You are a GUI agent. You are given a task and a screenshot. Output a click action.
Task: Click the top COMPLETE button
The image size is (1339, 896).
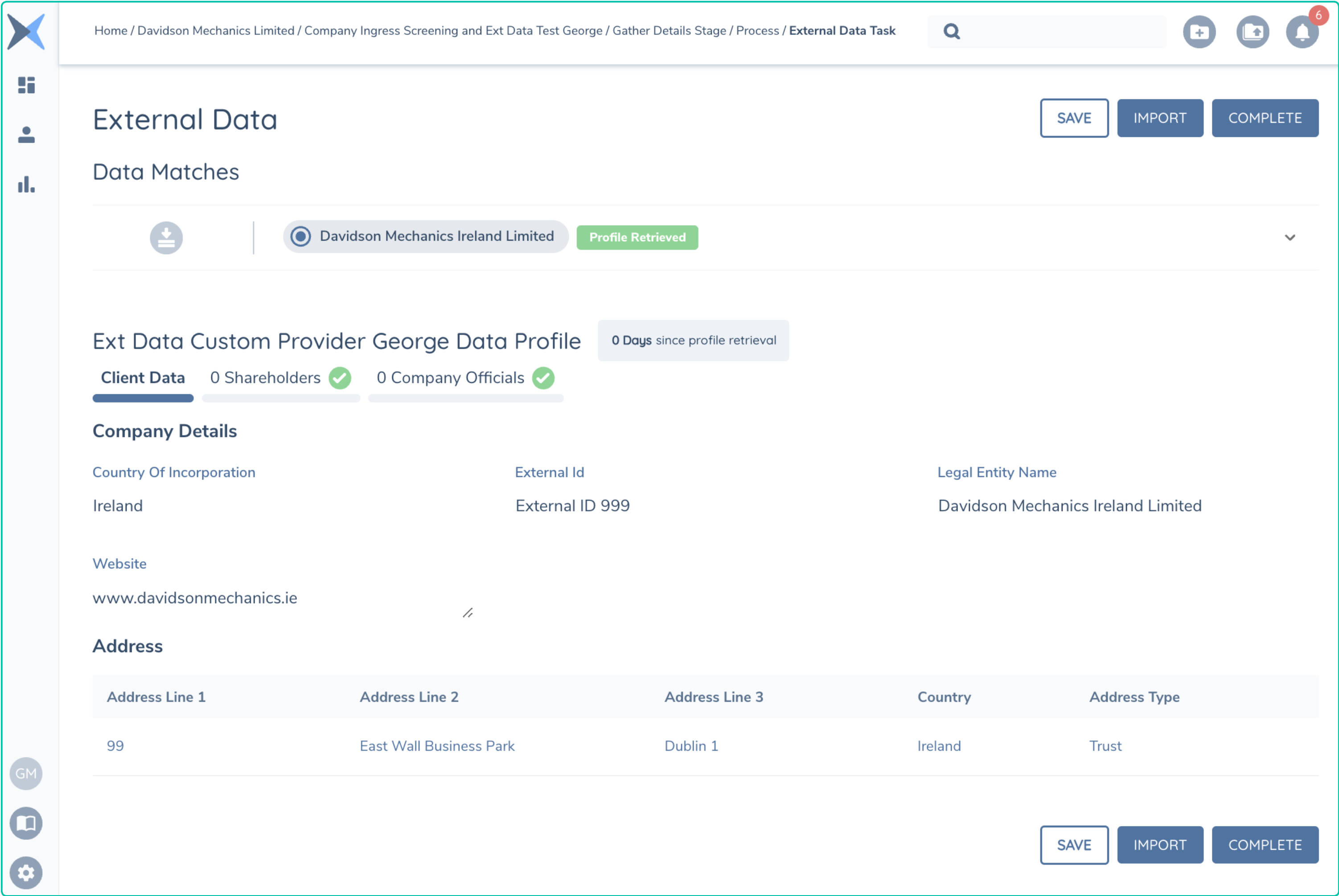coord(1265,118)
